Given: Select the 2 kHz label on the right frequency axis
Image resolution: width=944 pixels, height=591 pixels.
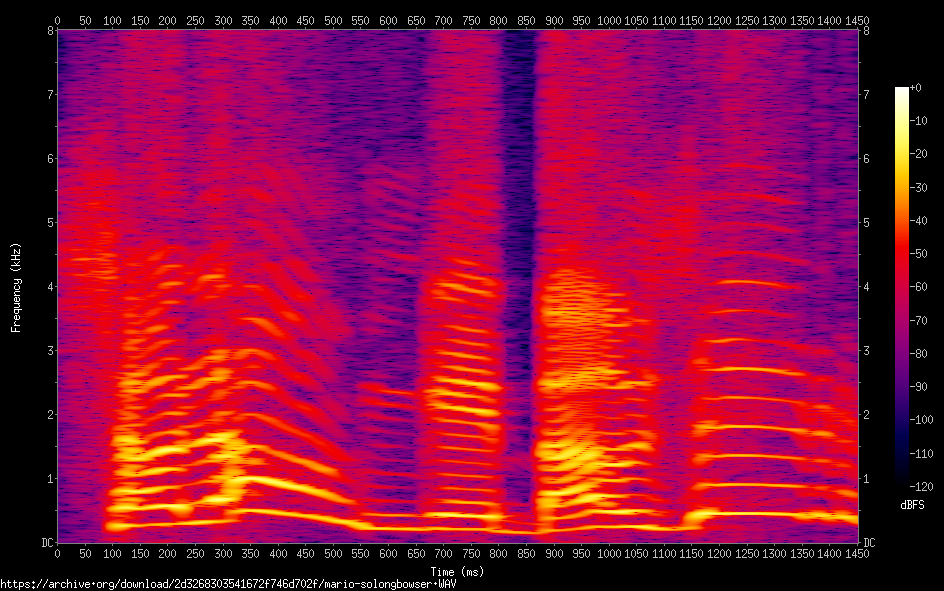Looking at the screenshot, I should pos(866,415).
